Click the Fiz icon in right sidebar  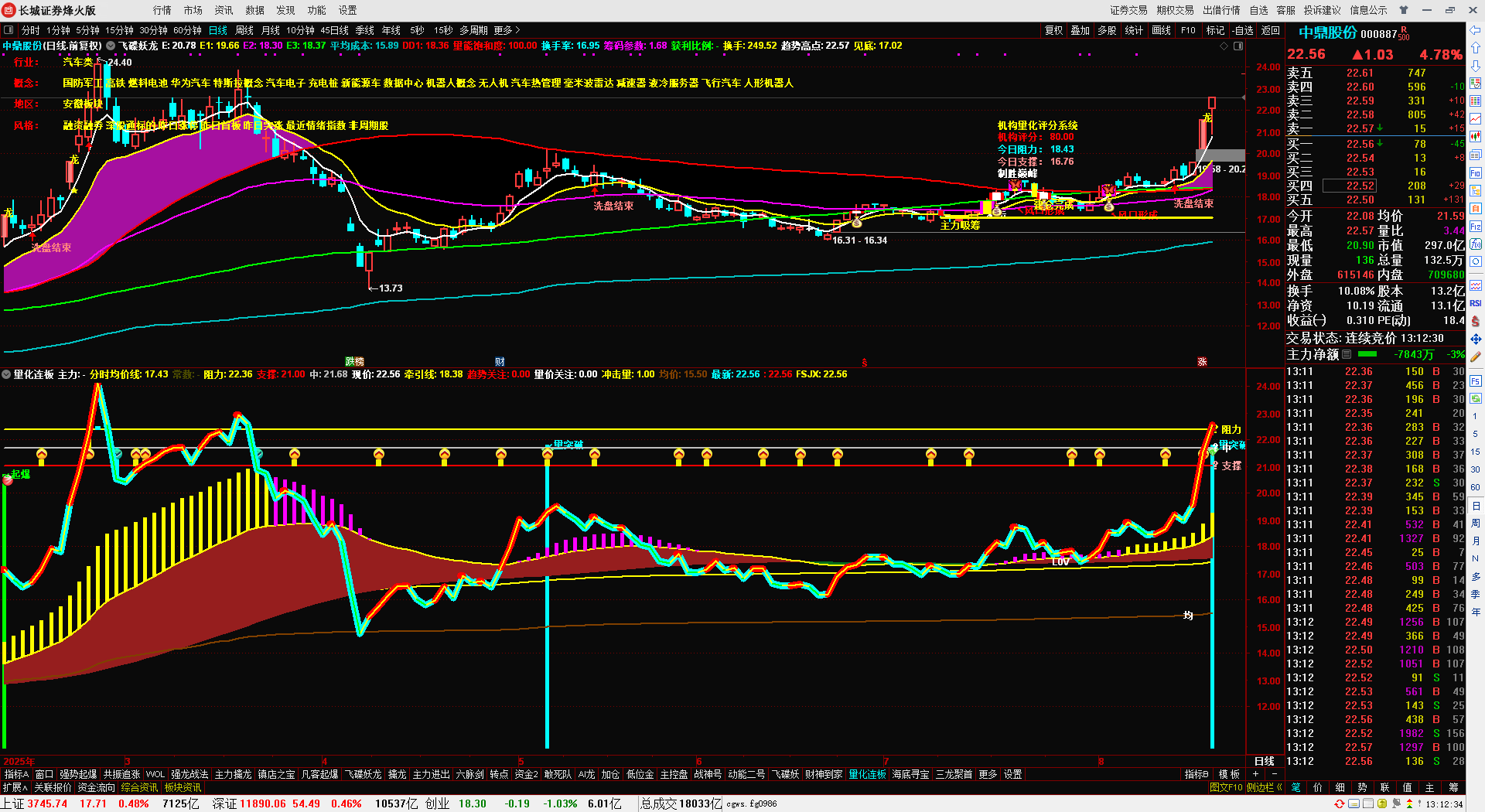(1476, 227)
